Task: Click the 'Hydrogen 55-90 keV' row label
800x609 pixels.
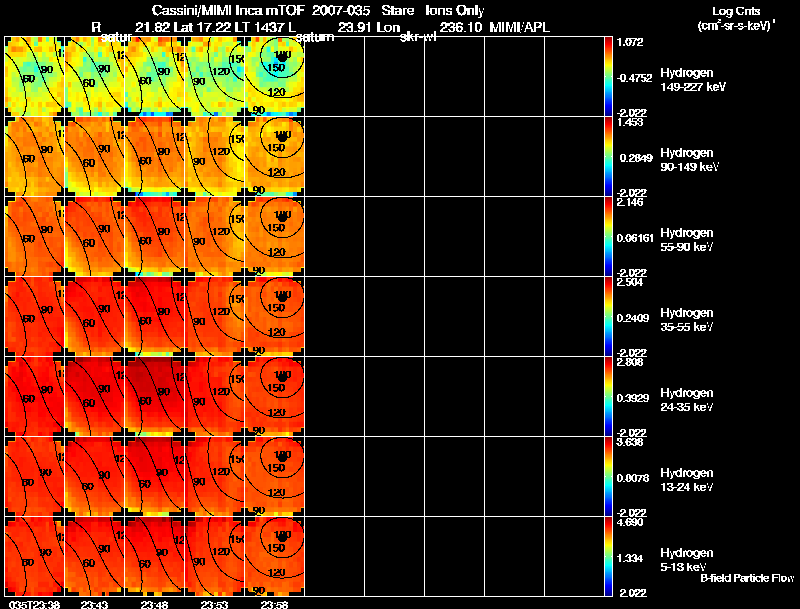Action: 687,240
